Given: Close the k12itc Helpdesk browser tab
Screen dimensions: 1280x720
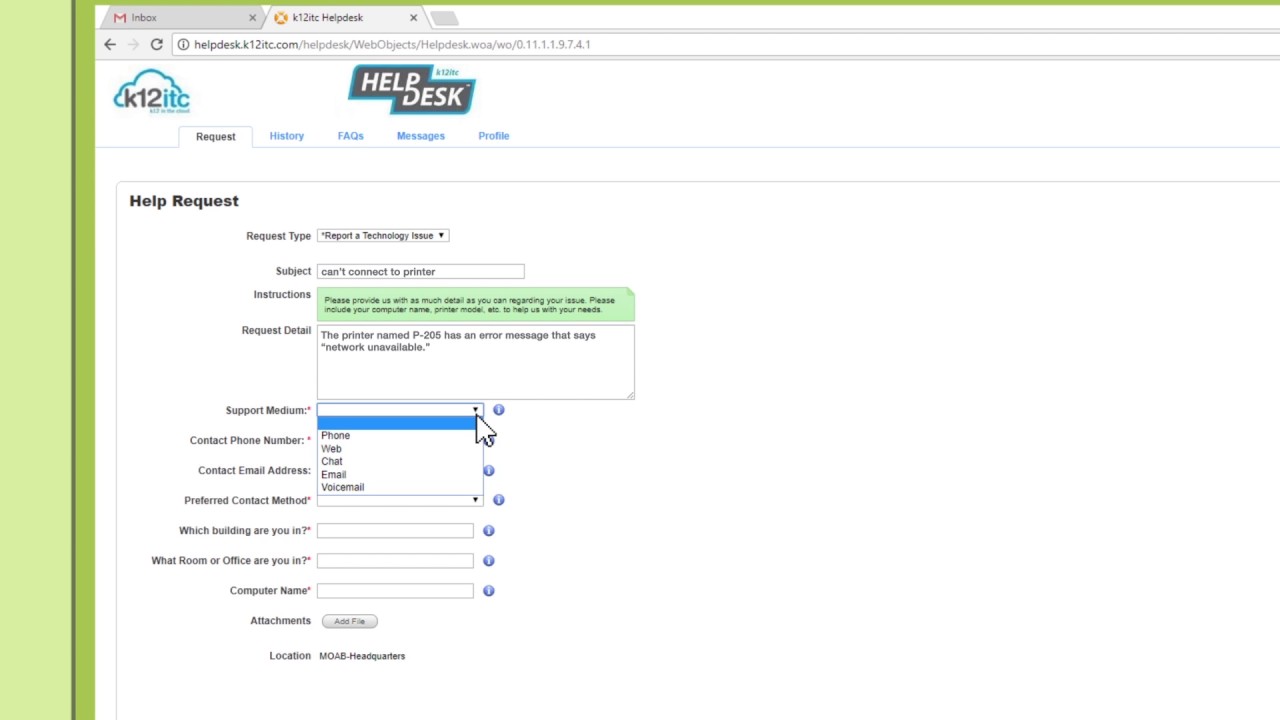Looking at the screenshot, I should (413, 18).
